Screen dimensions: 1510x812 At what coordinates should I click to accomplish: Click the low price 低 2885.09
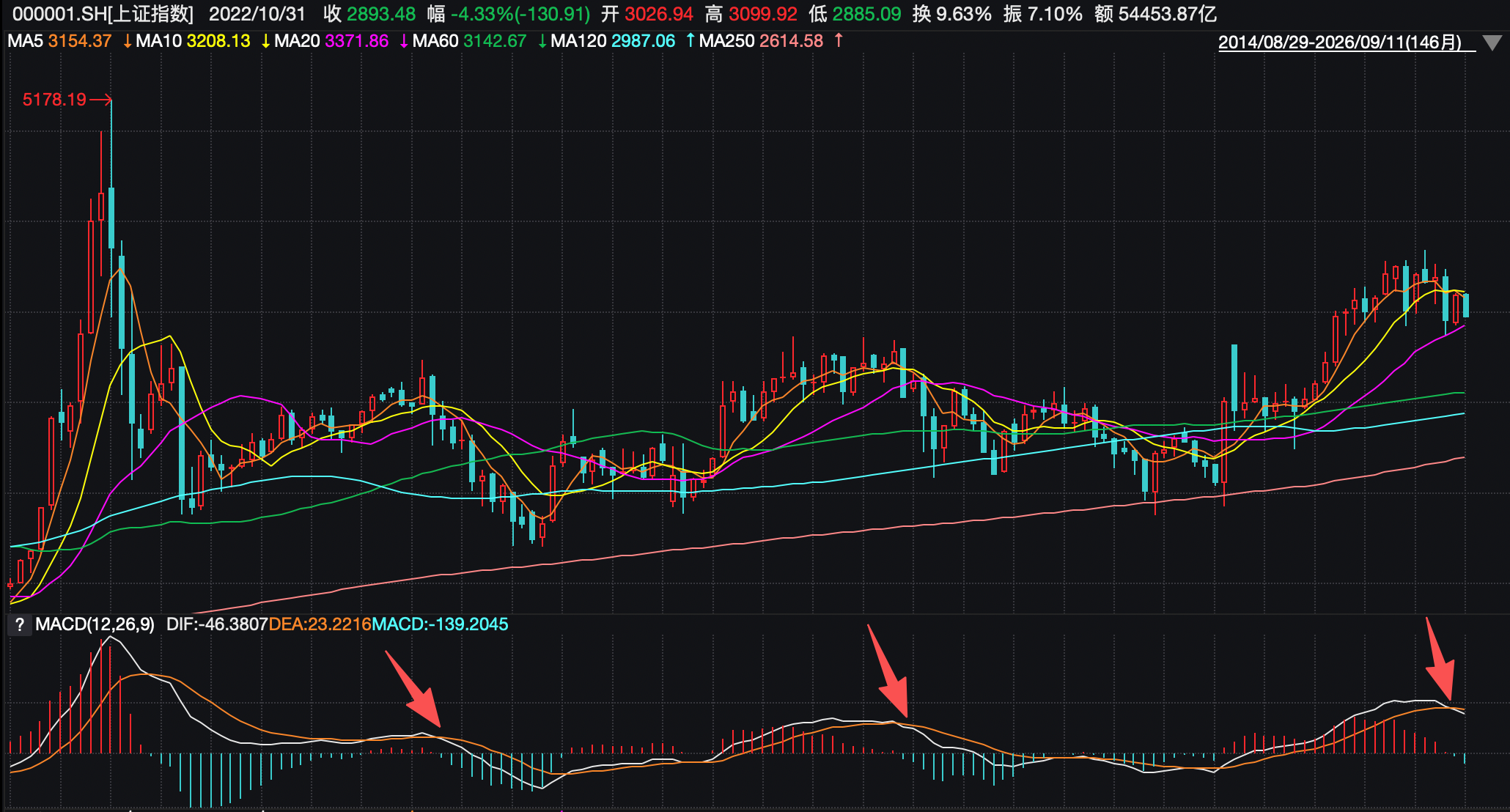tap(855, 14)
